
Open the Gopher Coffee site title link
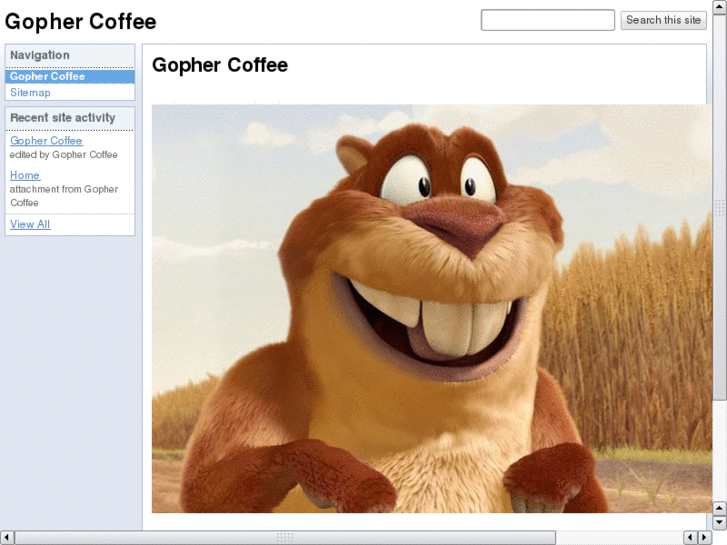pos(80,21)
